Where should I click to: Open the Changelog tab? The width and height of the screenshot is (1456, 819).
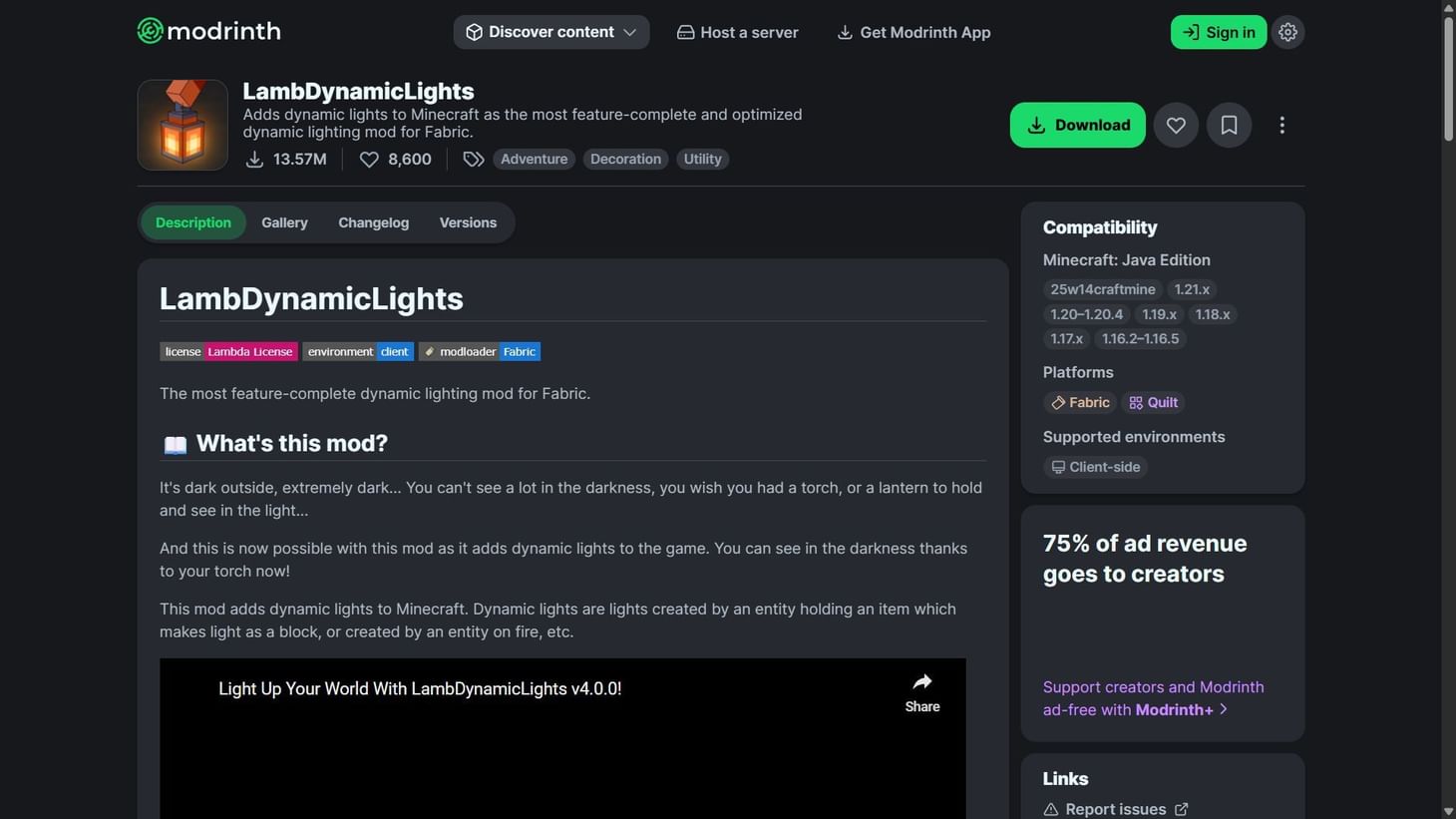372,222
